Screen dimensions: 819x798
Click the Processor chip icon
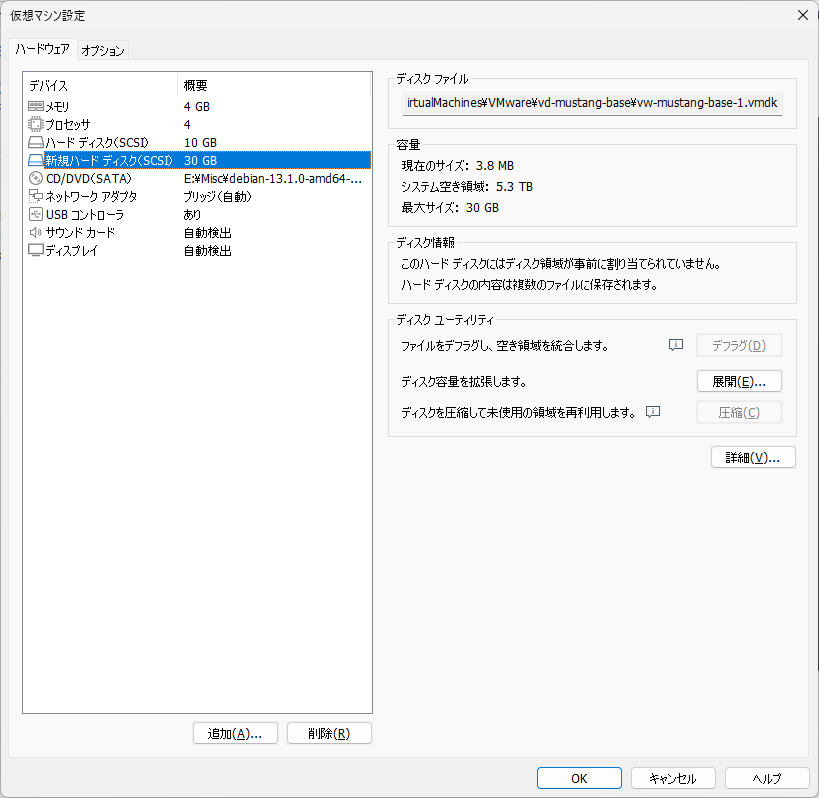36,124
